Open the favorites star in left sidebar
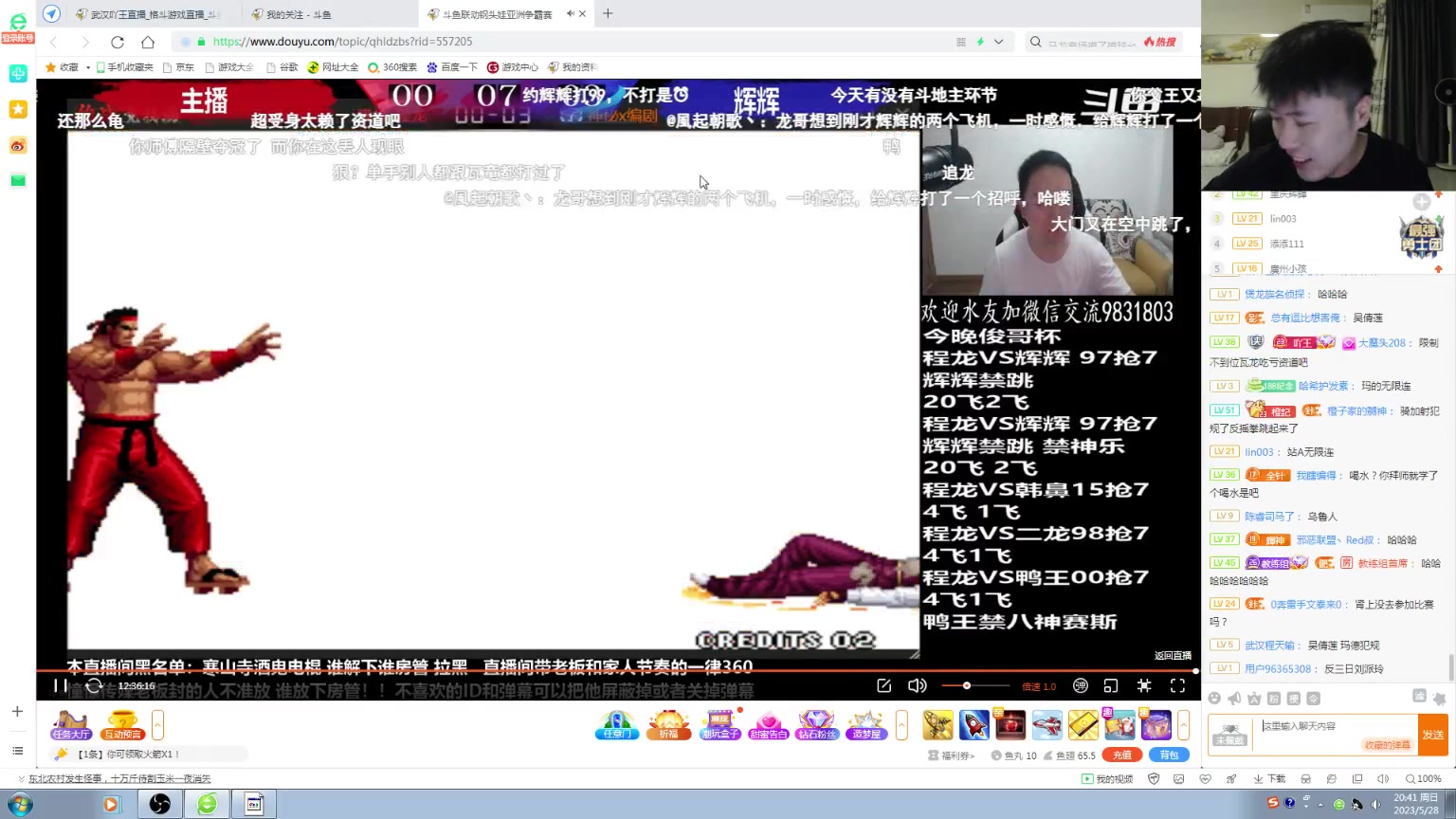 [x=18, y=109]
